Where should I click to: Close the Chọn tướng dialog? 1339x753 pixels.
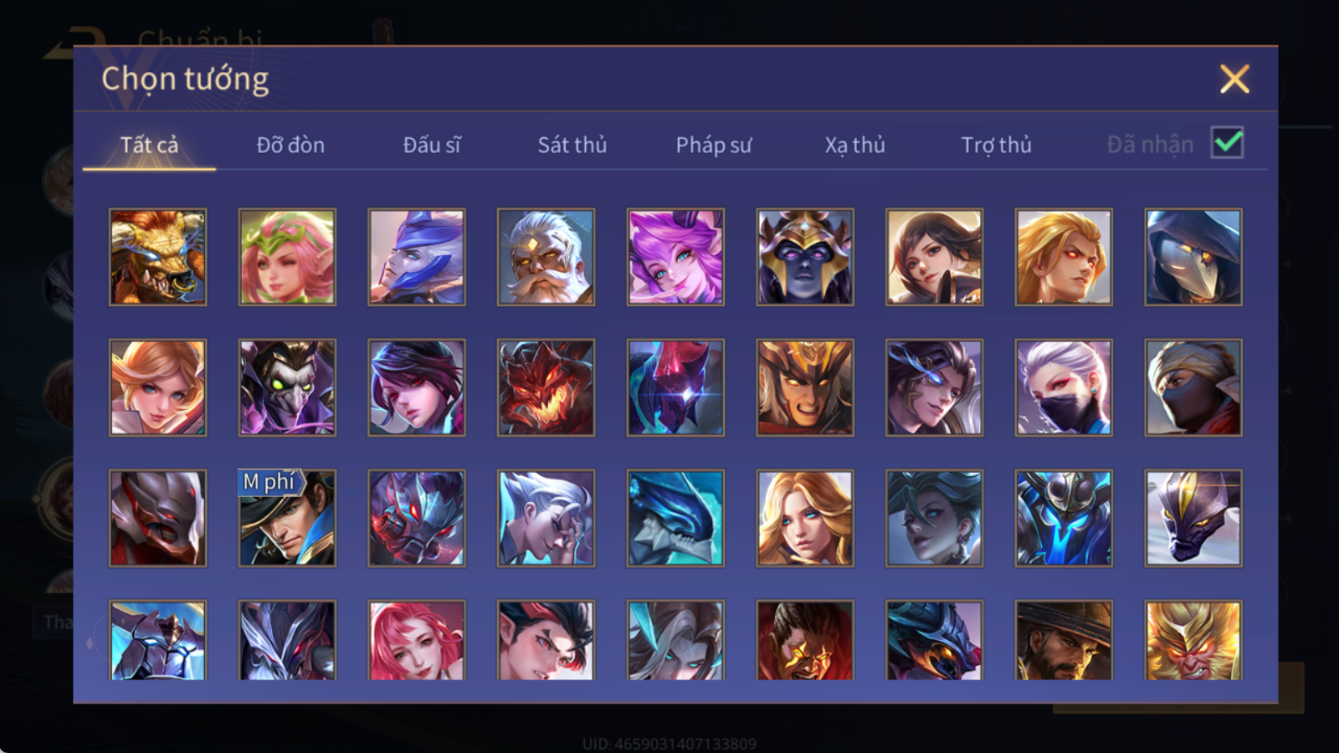(x=1234, y=79)
